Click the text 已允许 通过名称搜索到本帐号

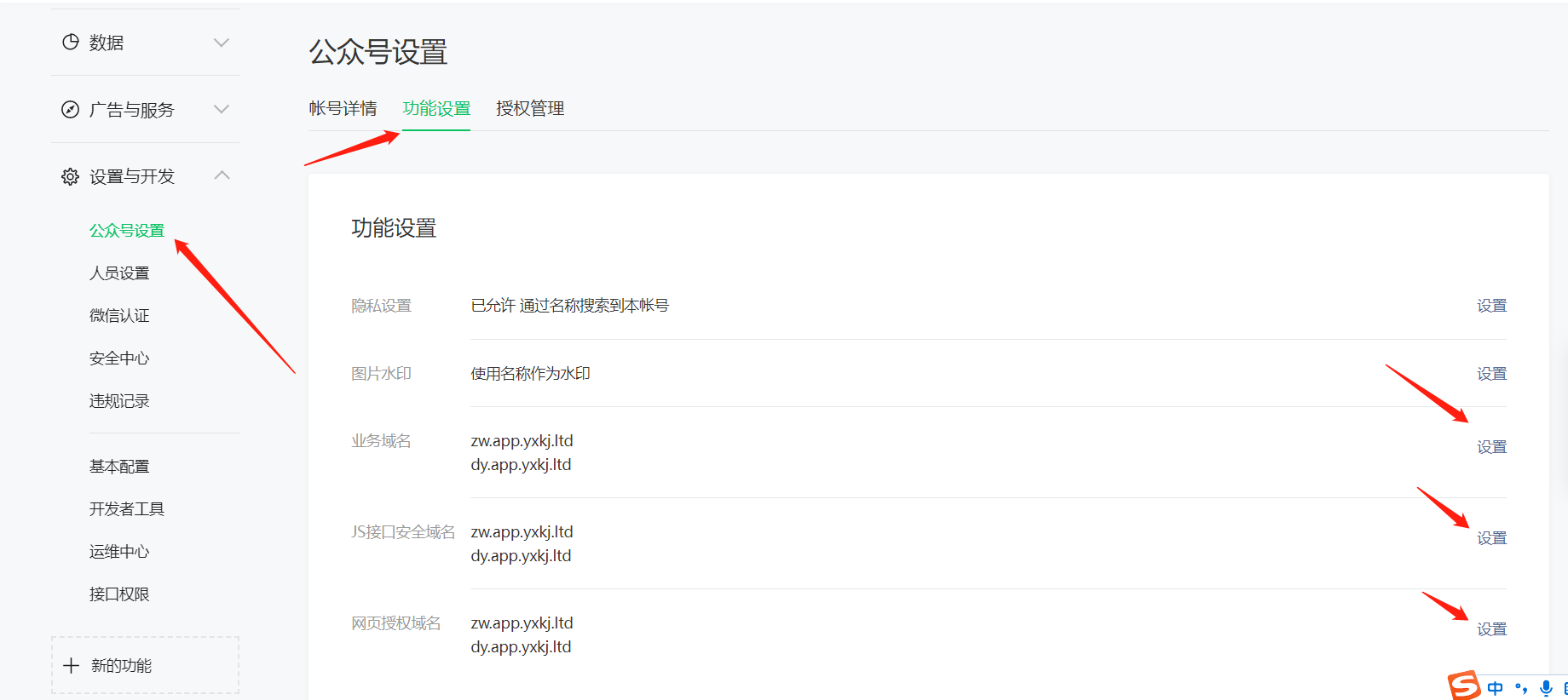point(570,305)
